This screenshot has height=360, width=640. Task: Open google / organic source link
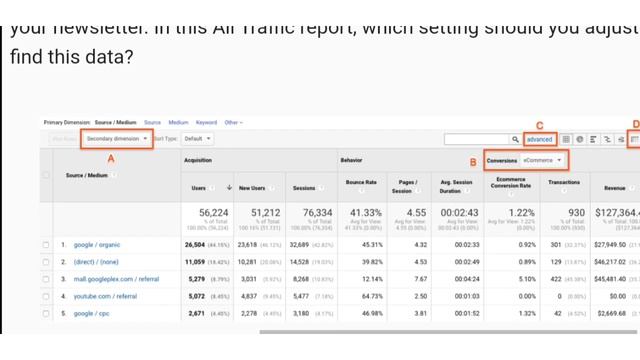pos(97,245)
